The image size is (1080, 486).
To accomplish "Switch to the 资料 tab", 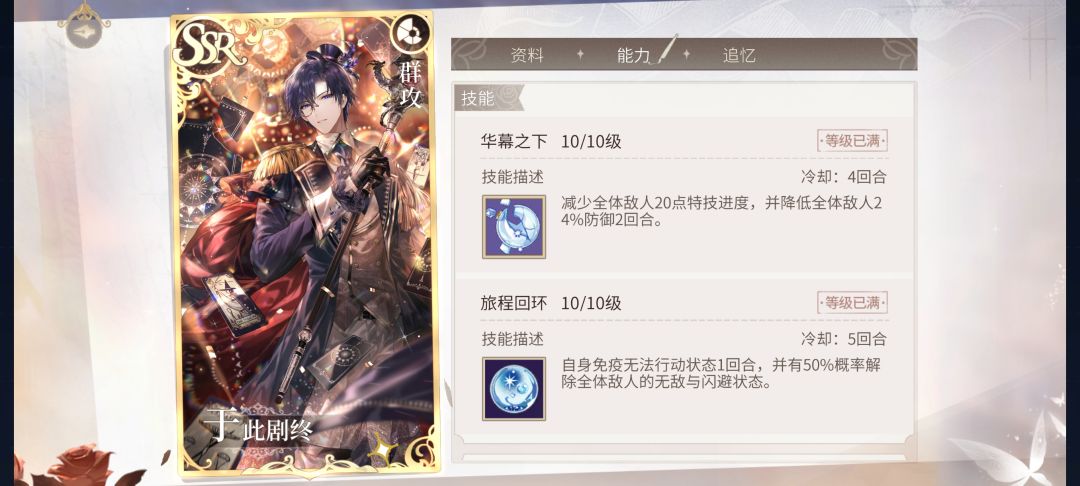I will click(x=527, y=55).
